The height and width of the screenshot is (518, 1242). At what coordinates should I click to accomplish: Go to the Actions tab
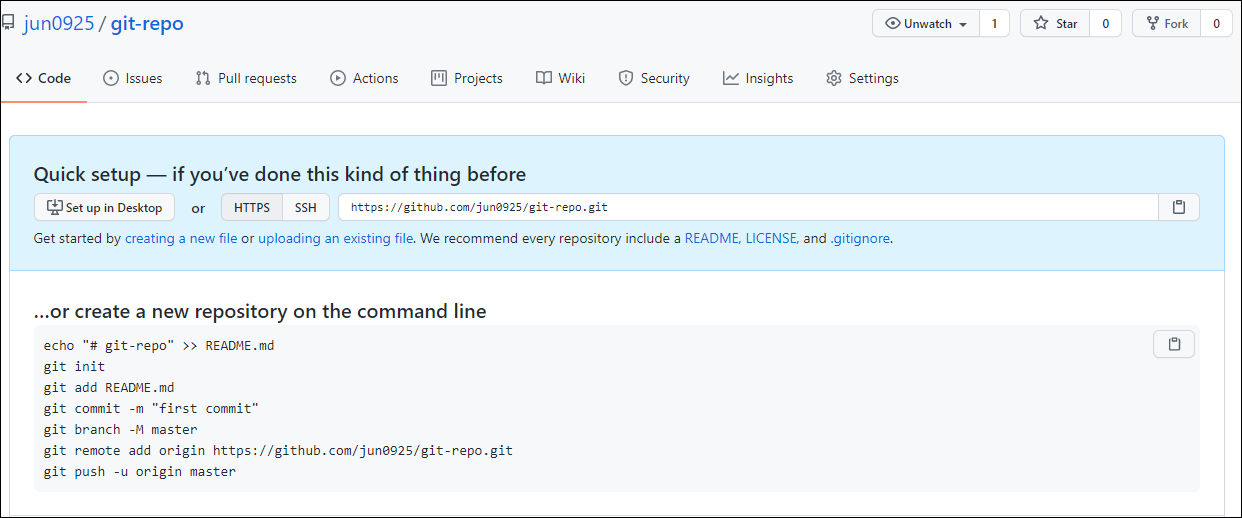click(365, 78)
